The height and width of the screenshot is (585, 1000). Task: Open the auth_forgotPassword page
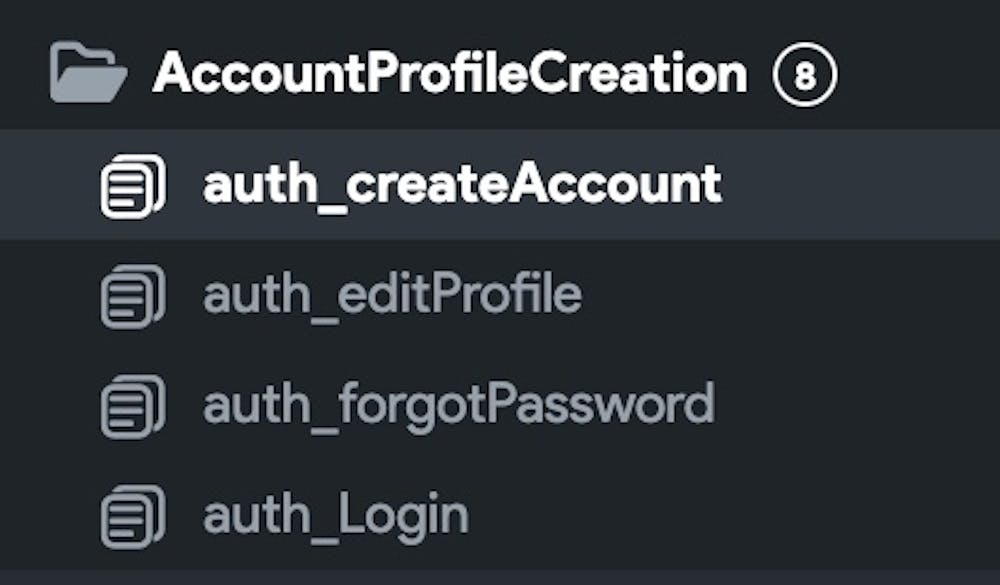[459, 406]
